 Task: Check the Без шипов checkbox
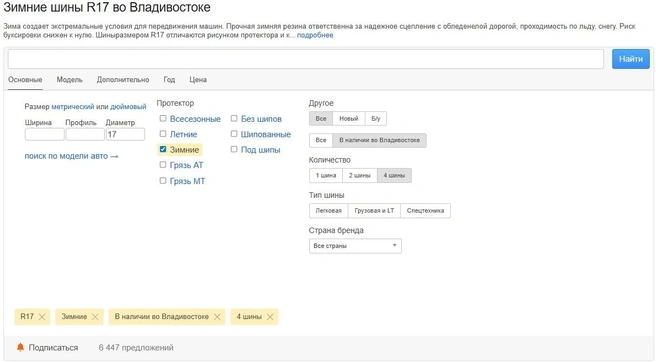point(234,118)
